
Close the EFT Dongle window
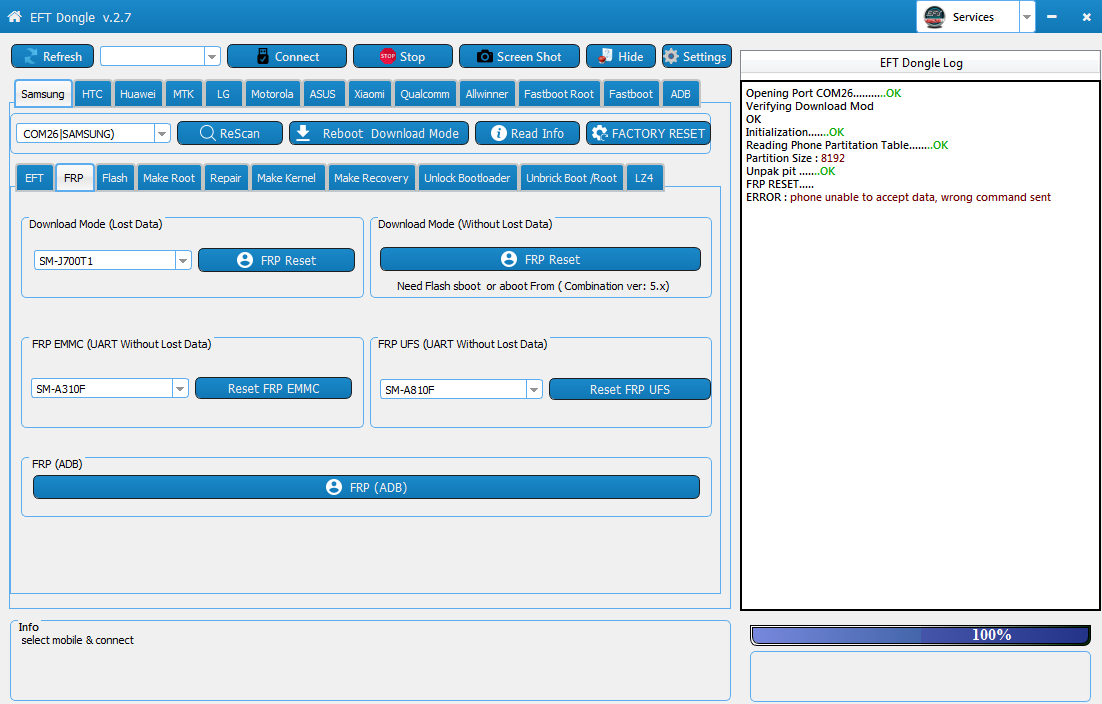click(1087, 17)
